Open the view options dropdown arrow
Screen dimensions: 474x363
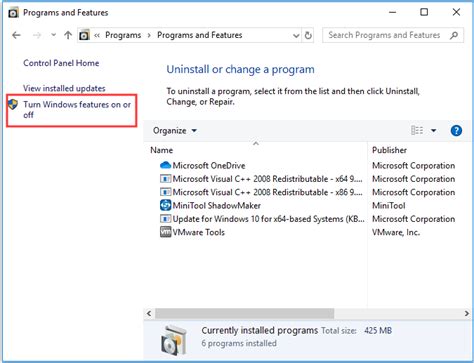point(434,130)
